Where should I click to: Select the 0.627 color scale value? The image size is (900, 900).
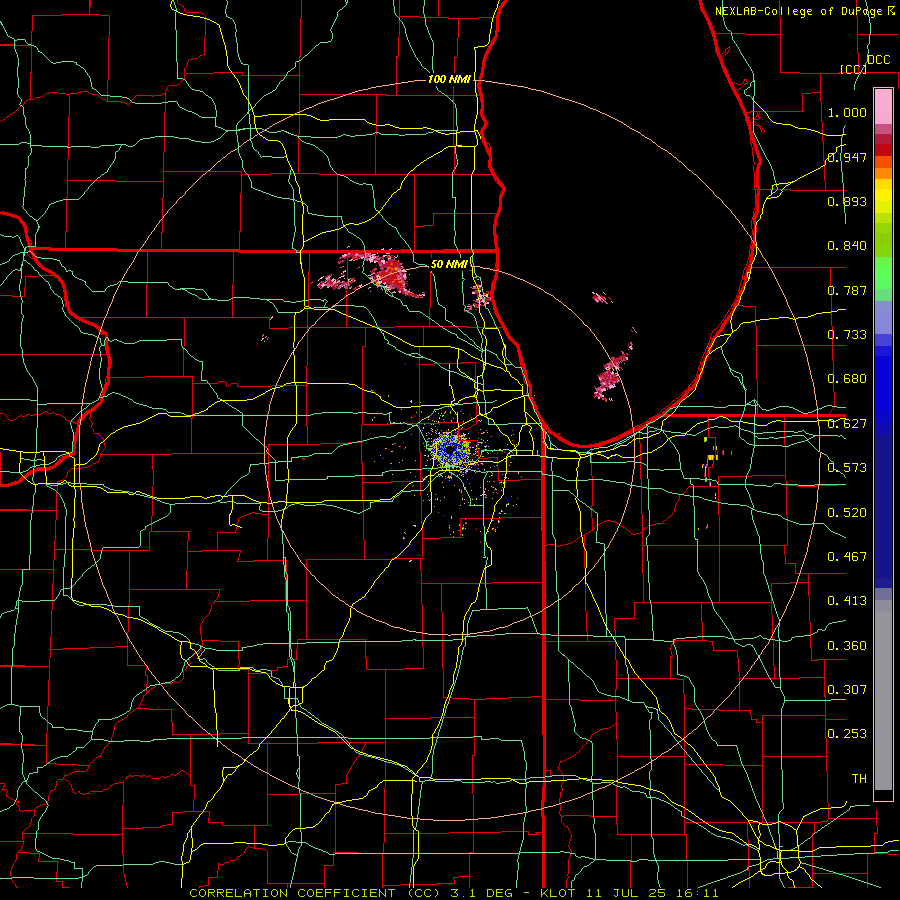pyautogui.click(x=847, y=424)
